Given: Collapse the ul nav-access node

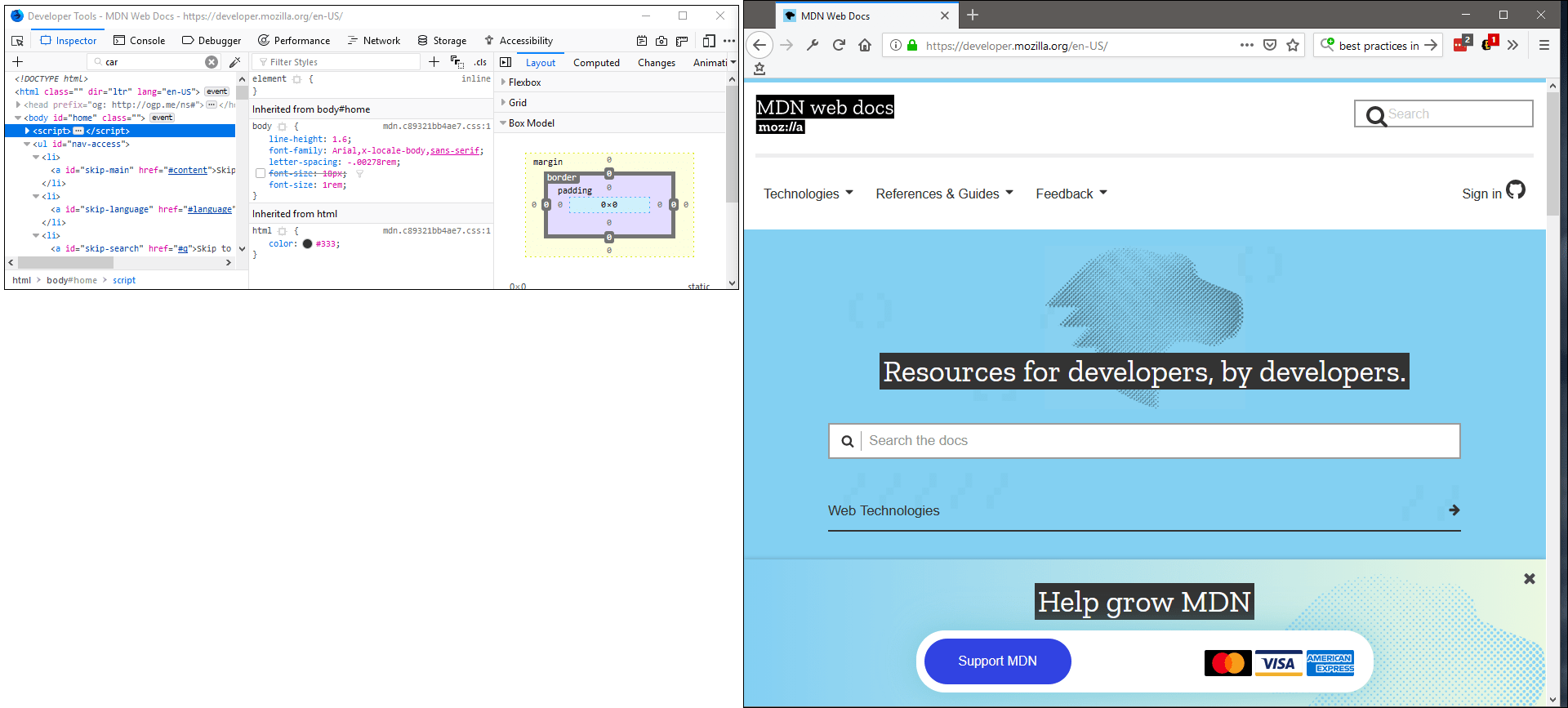Looking at the screenshot, I should 28,144.
